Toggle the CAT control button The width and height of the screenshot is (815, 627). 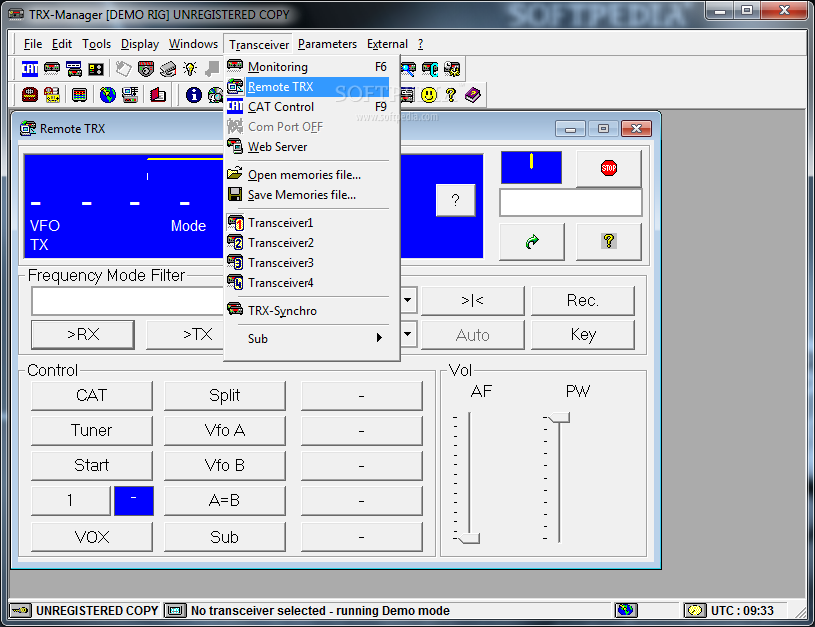click(x=91, y=396)
